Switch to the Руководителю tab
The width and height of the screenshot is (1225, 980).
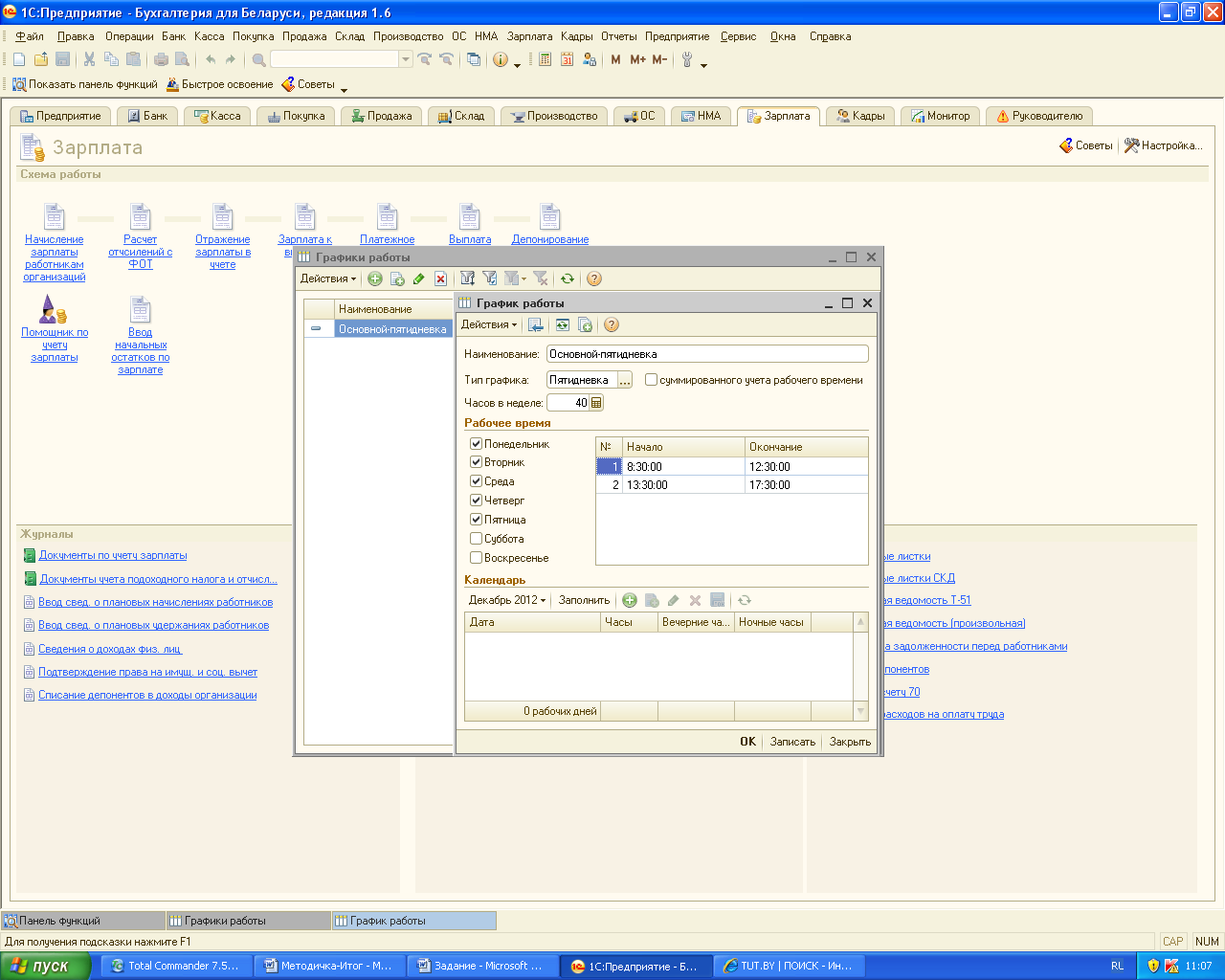(1039, 116)
